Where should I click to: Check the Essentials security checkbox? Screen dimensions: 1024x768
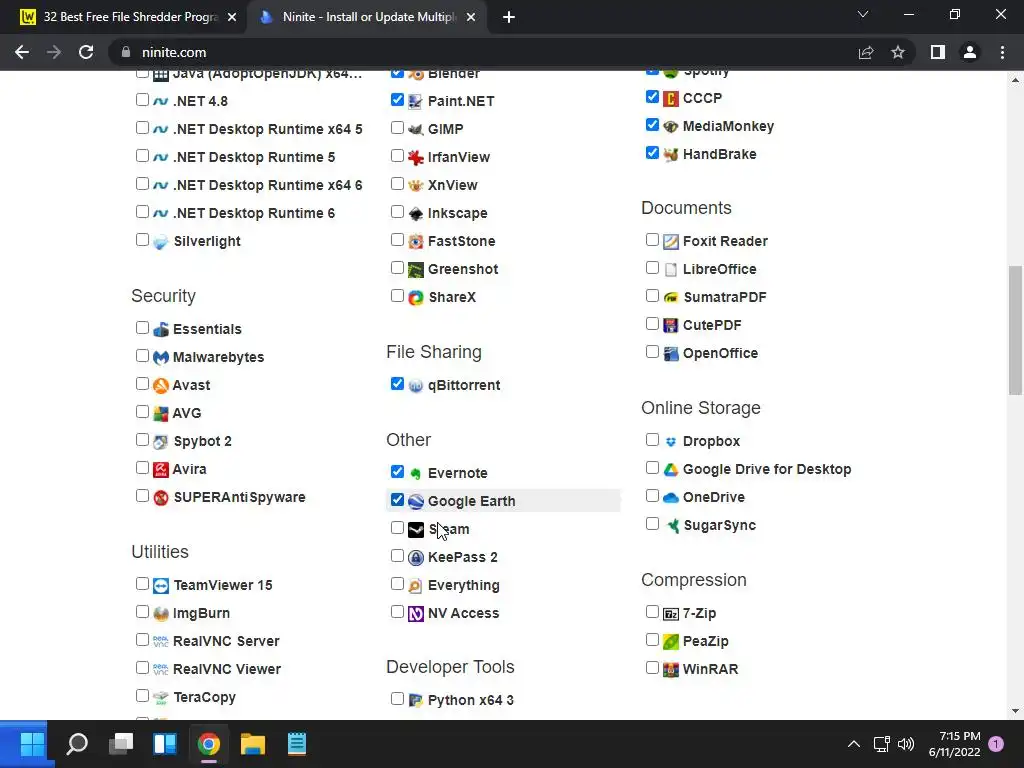pyautogui.click(x=142, y=328)
